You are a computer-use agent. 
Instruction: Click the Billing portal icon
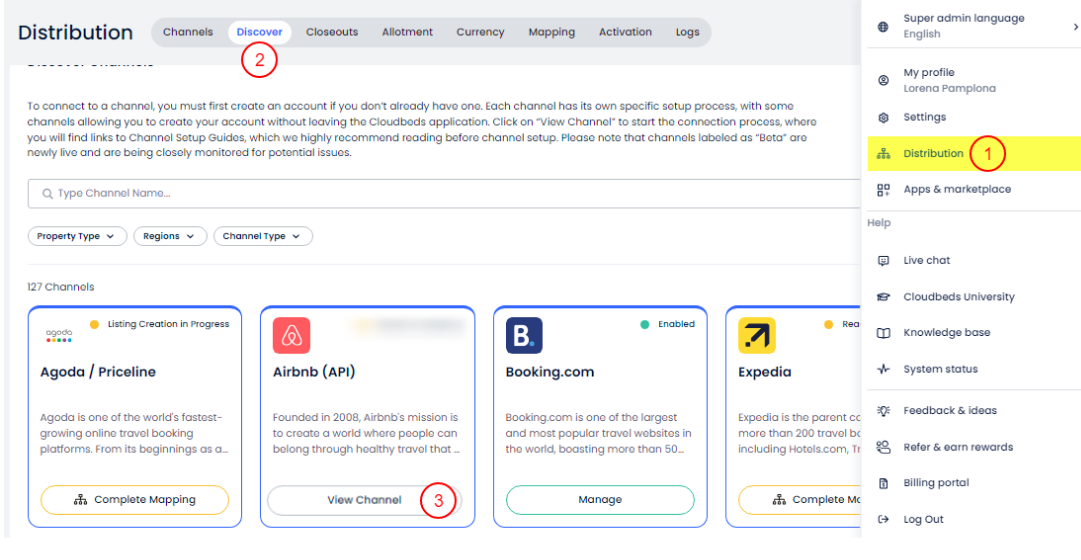(x=883, y=483)
